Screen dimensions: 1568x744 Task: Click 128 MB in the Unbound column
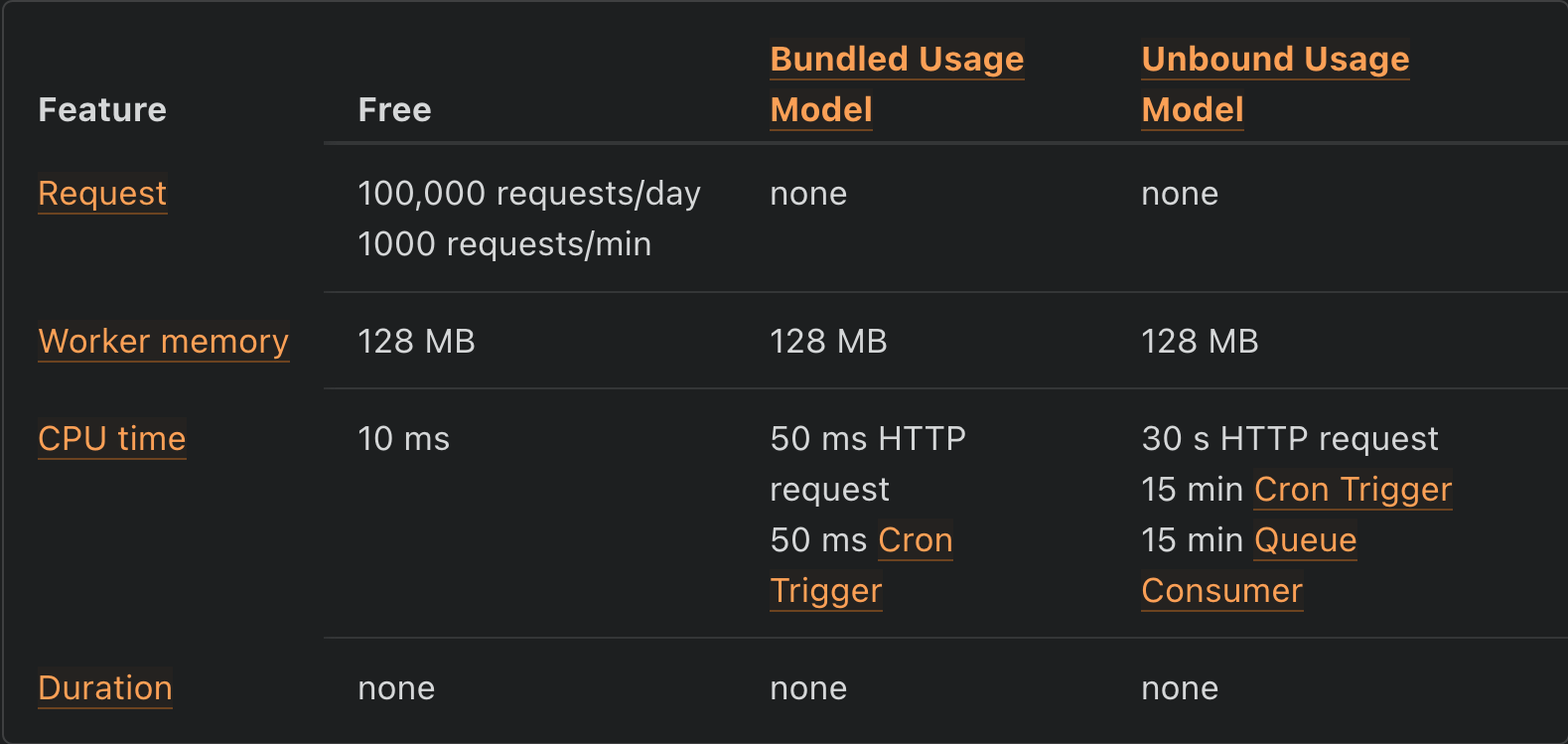coord(1200,341)
